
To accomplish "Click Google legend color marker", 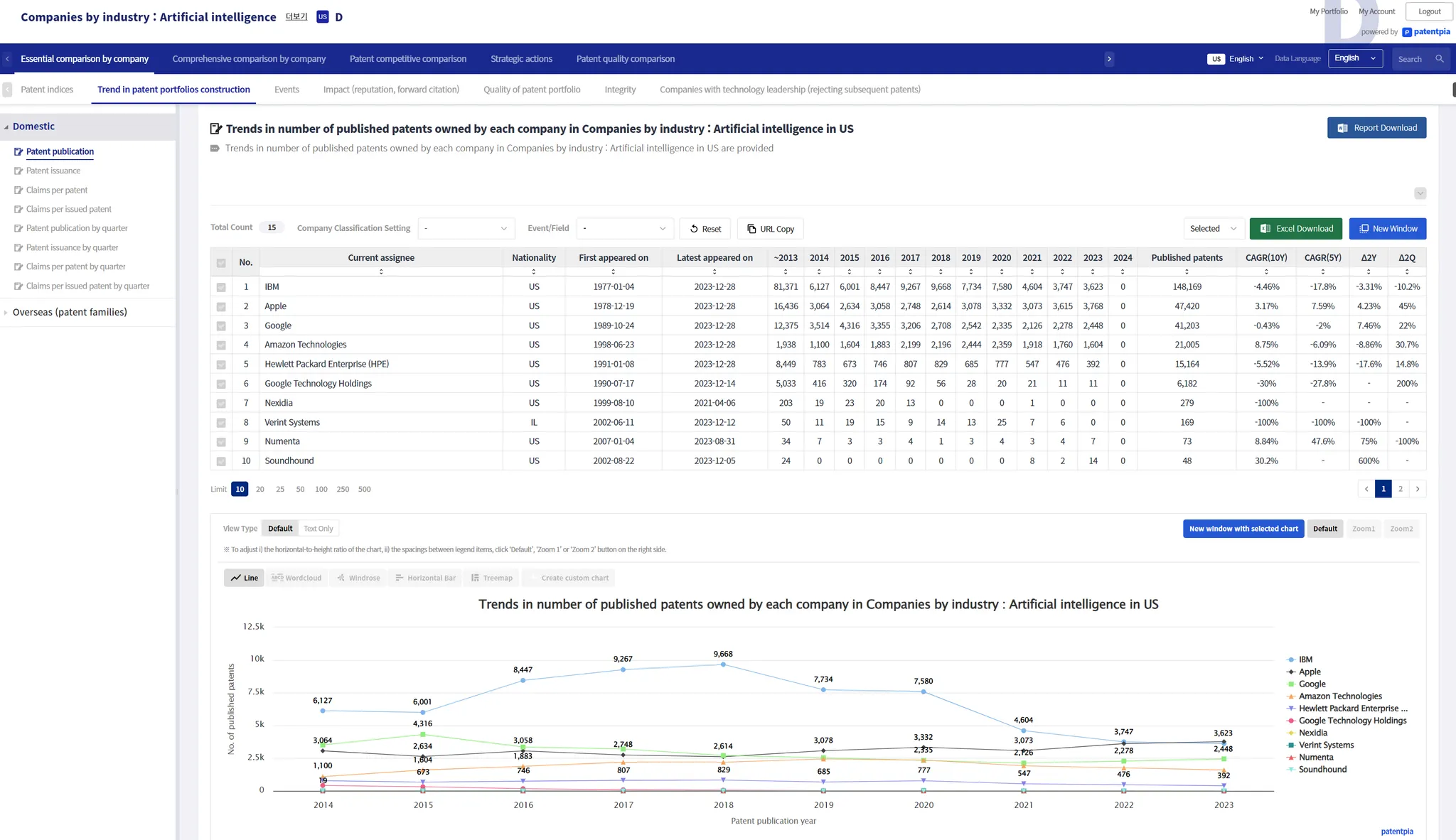I will [1290, 684].
